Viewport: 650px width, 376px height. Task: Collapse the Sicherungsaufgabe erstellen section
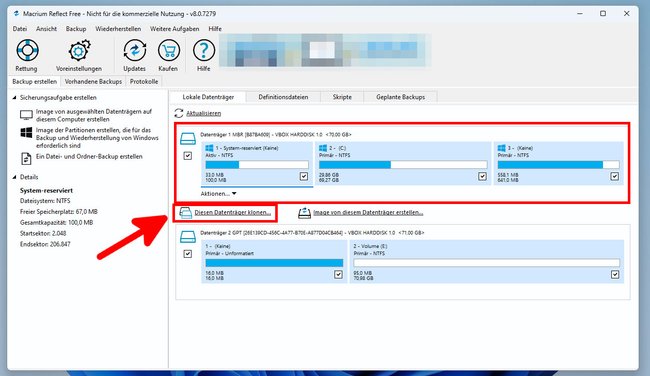pyautogui.click(x=14, y=98)
